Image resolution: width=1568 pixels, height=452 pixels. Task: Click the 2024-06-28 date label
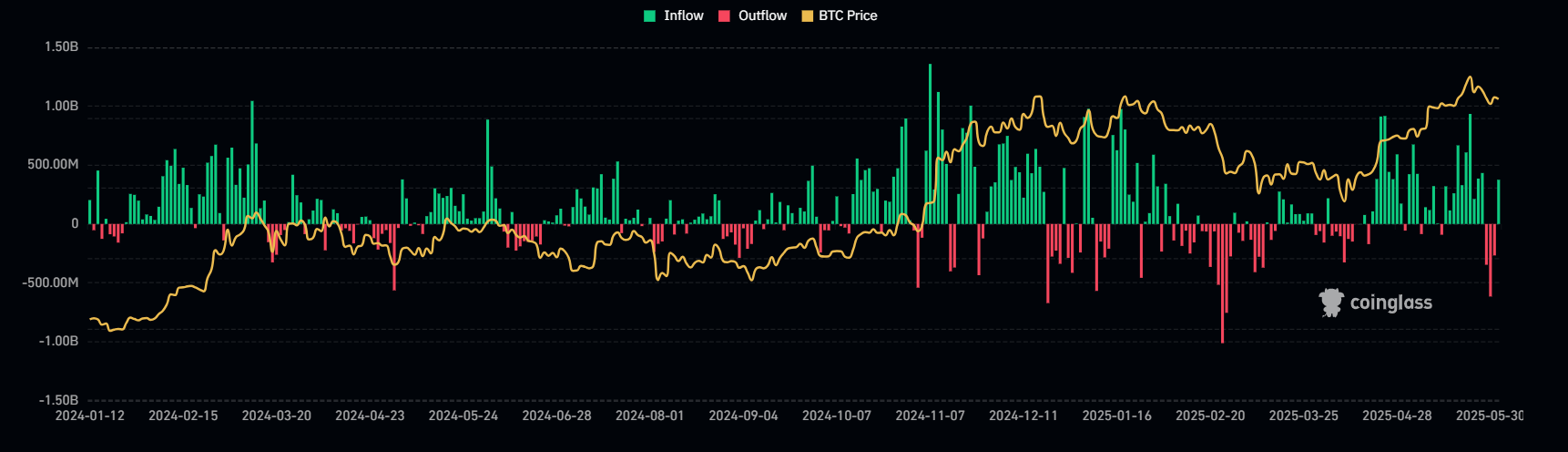pos(556,416)
